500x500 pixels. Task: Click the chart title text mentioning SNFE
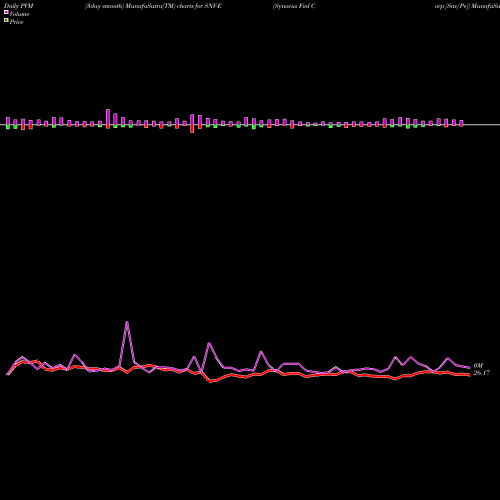pos(153,6)
